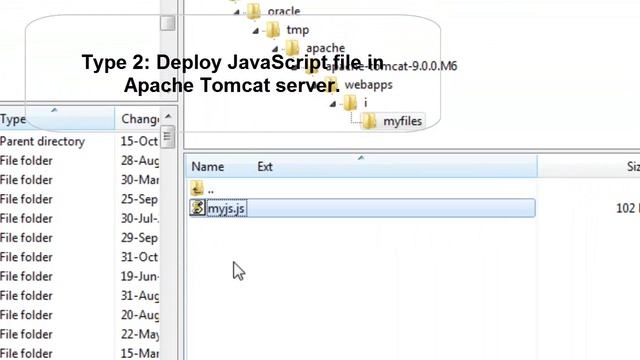
Task: Click local file list scrollbar up arrow
Action: pos(168,116)
